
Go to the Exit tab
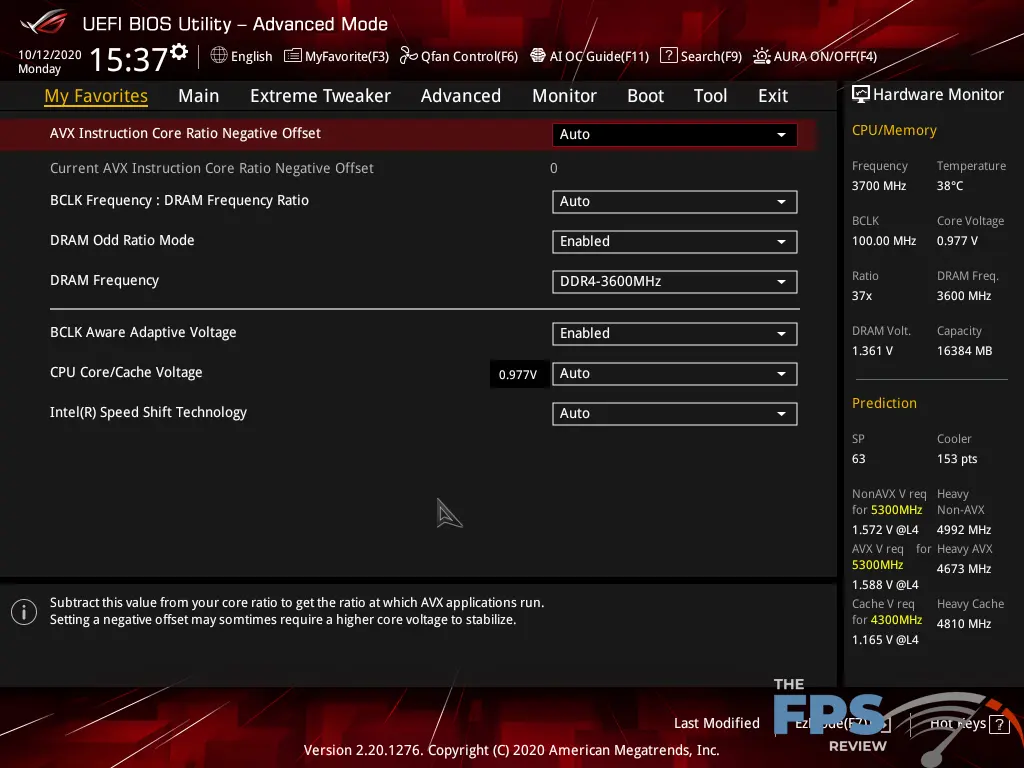(x=773, y=96)
